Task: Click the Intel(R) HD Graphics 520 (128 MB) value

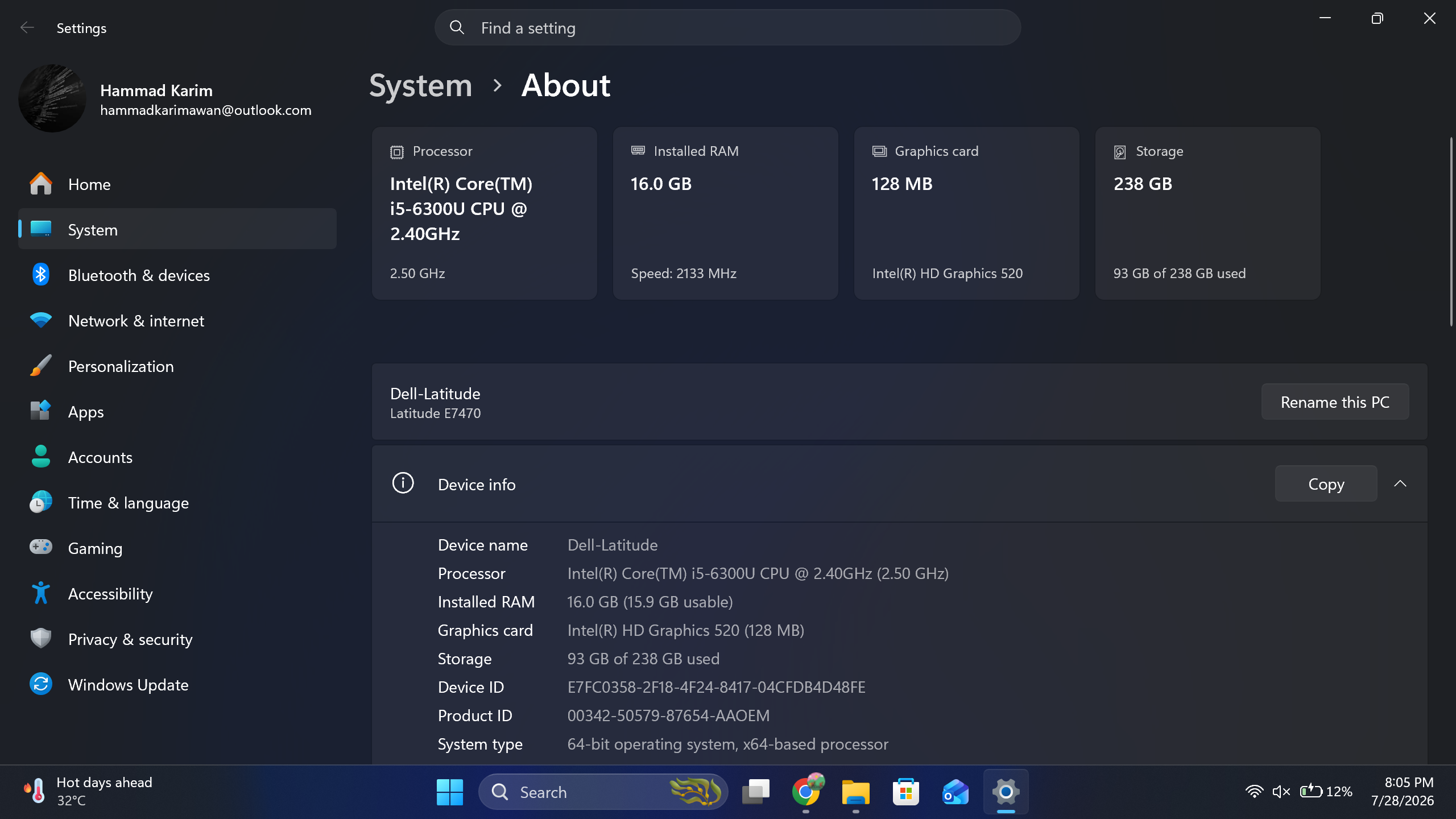Action: tap(685, 630)
